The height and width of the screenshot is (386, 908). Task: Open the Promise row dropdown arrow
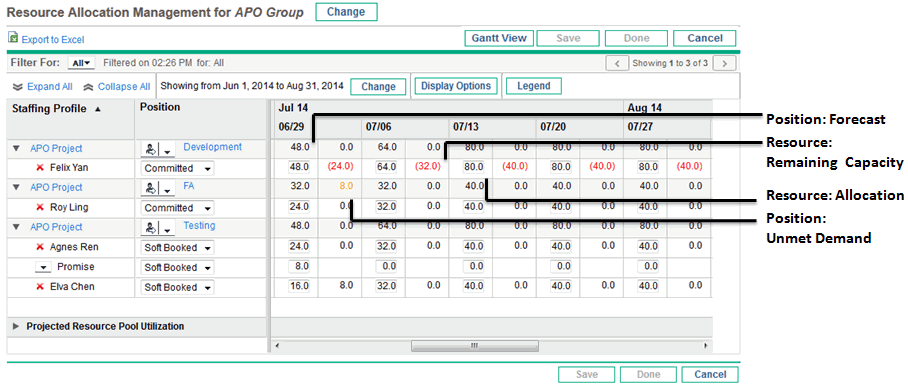[43, 267]
